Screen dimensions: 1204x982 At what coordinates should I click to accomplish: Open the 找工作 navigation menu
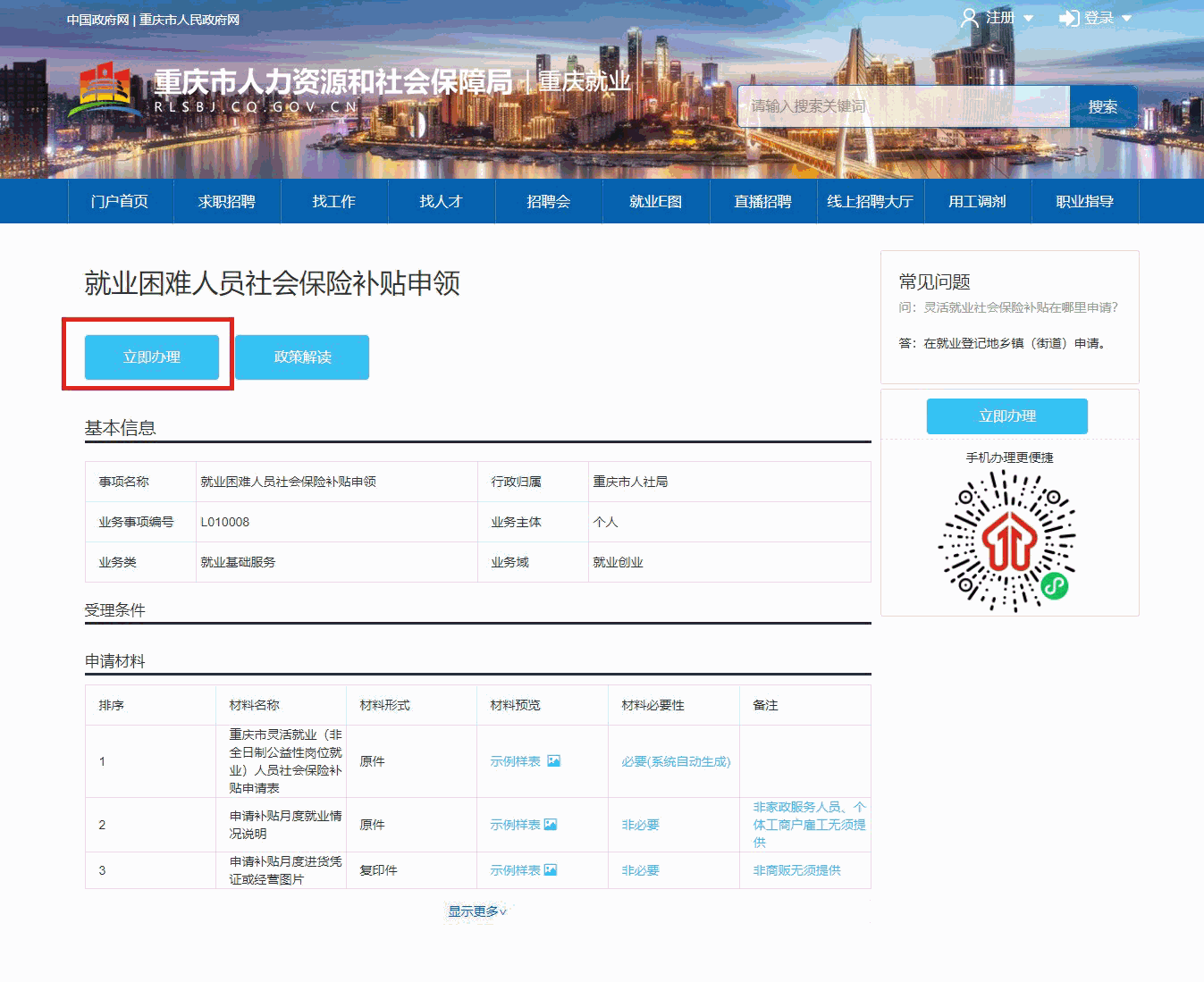click(334, 202)
